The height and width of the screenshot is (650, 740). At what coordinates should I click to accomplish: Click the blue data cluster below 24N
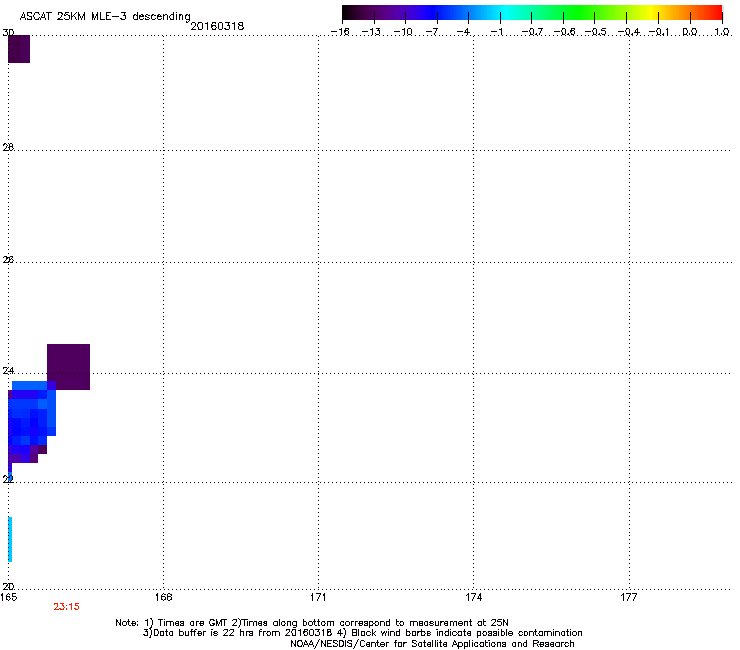(32, 422)
